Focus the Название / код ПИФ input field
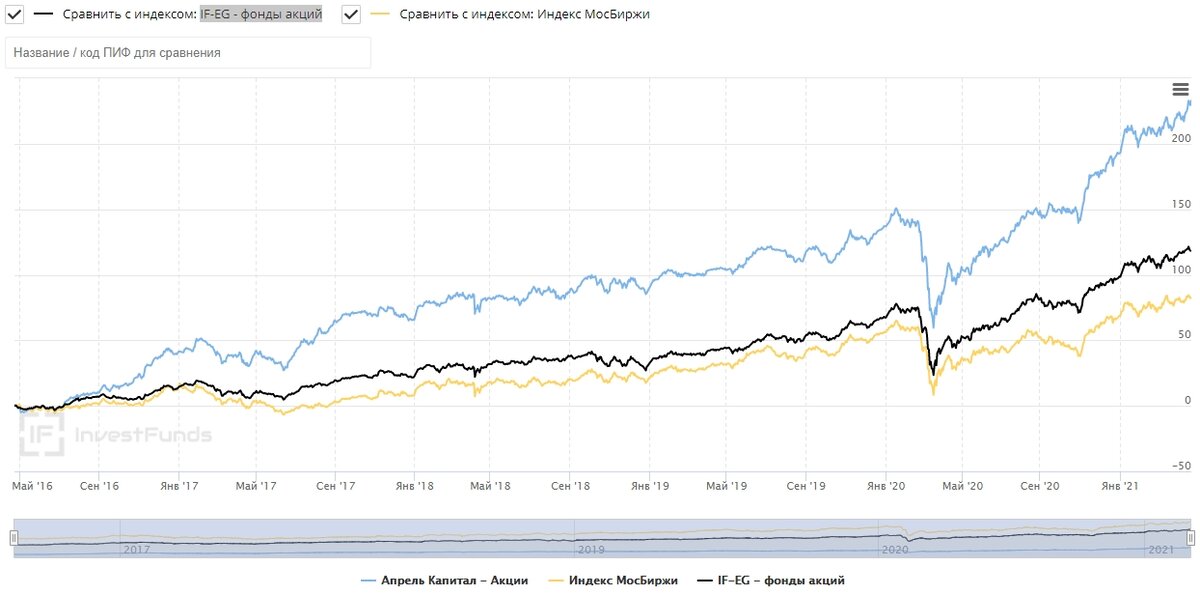This screenshot has width=1200, height=595. (188, 53)
